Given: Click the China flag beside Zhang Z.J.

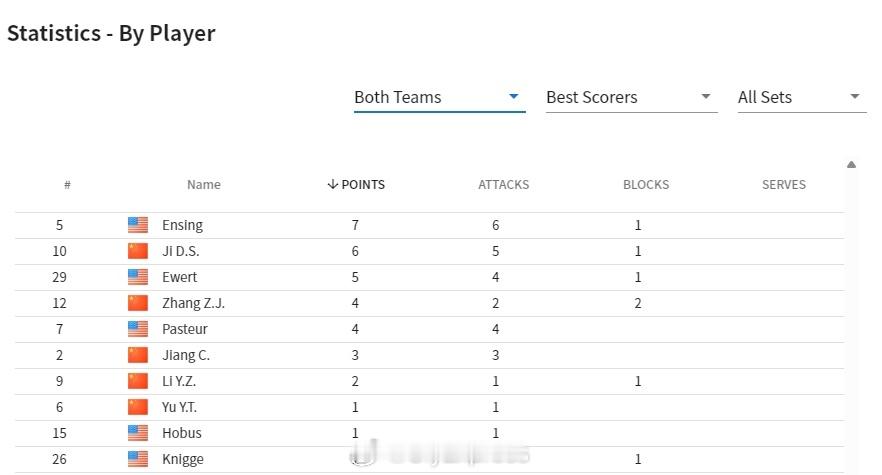Looking at the screenshot, I should click(138, 303).
